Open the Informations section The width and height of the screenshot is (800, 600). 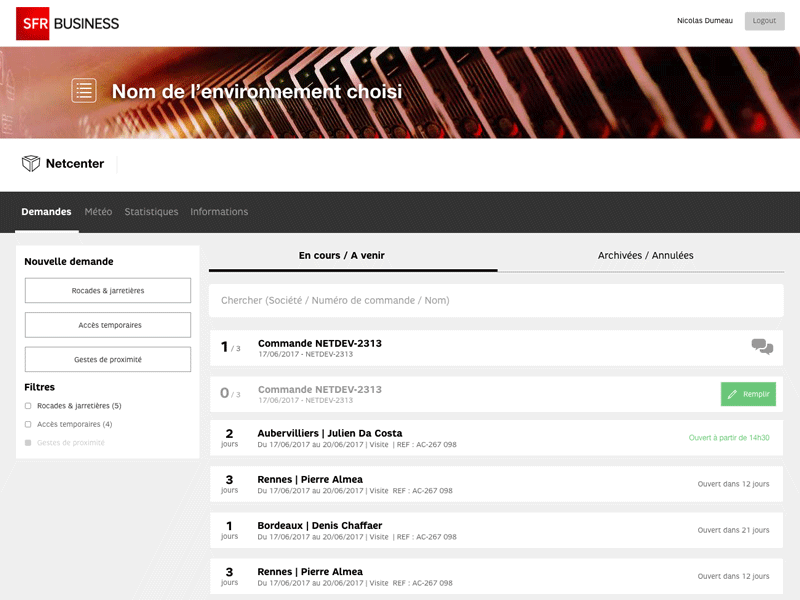point(219,211)
